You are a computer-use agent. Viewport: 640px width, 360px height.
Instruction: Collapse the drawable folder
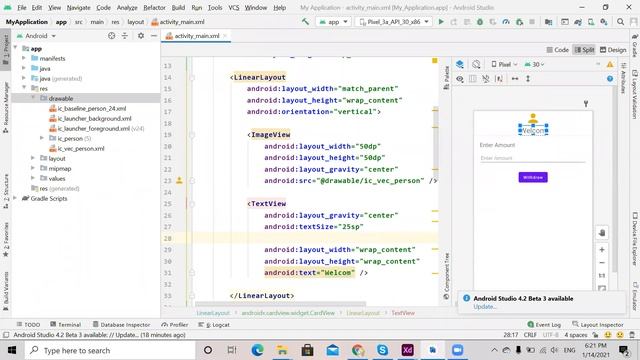tap(33, 98)
